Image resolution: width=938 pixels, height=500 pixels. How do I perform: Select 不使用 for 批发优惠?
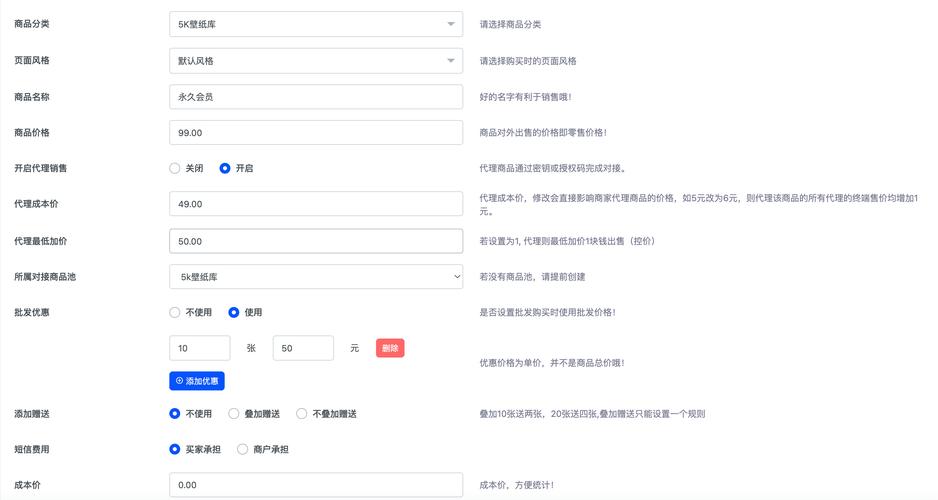coord(175,313)
